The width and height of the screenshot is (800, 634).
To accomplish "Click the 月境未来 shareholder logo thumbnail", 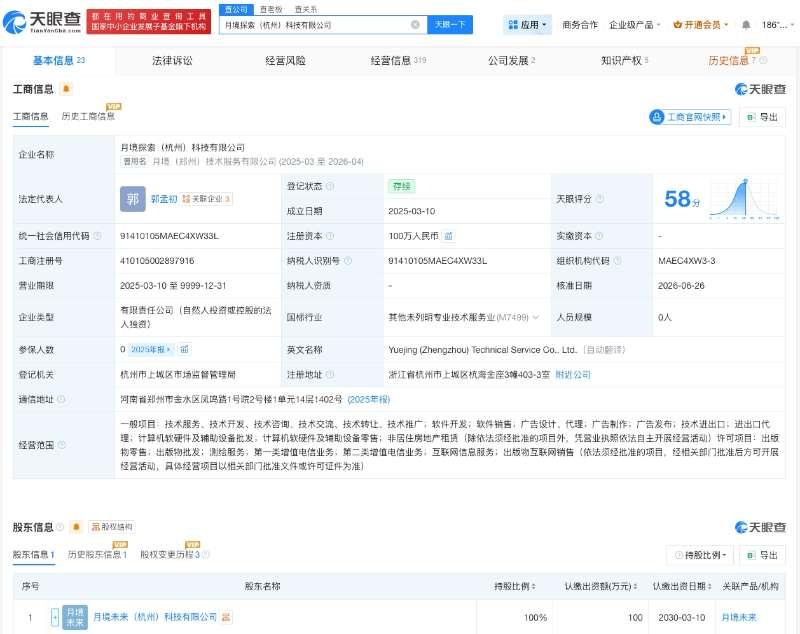I will click(x=75, y=617).
